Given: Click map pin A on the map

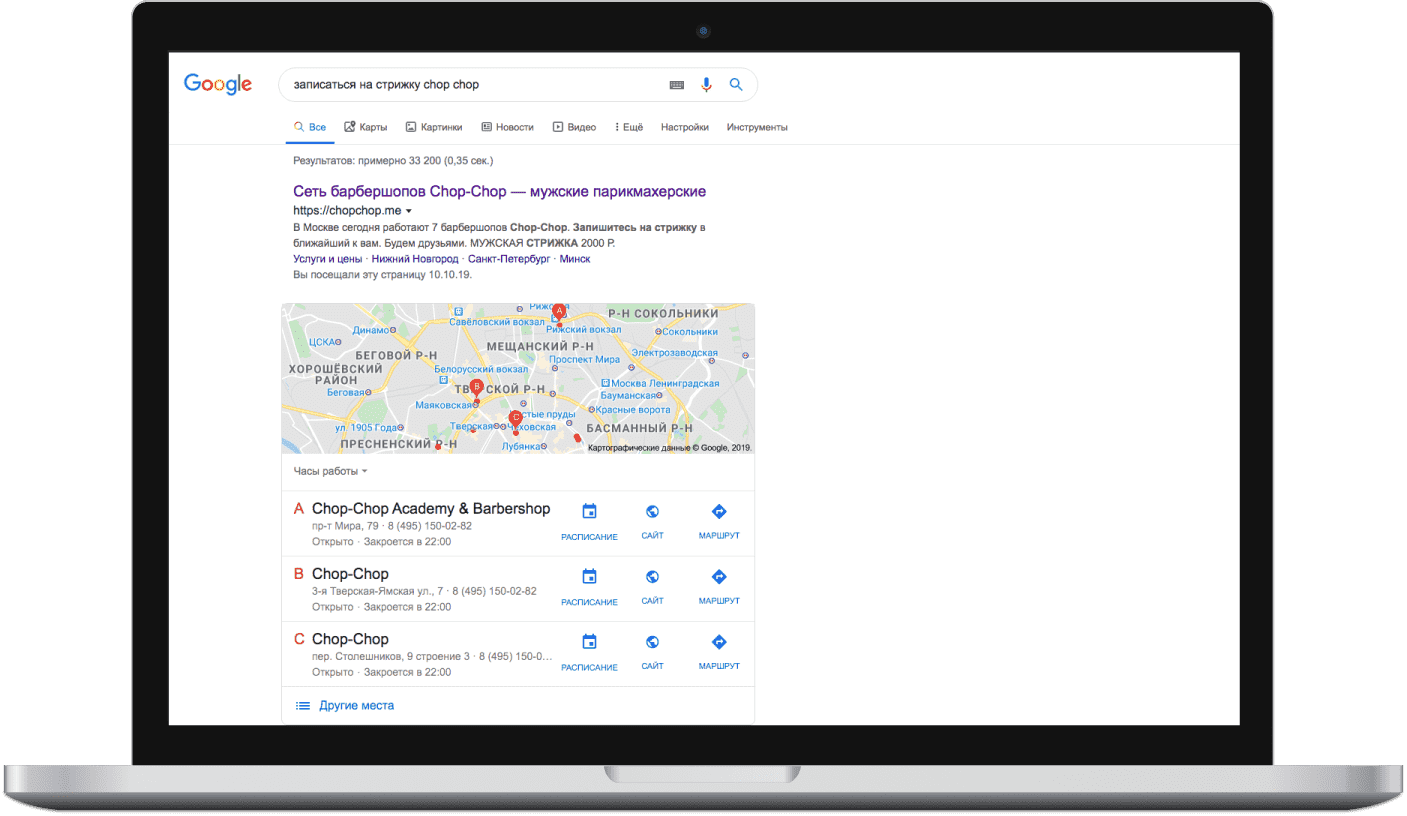Looking at the screenshot, I should click(x=559, y=311).
